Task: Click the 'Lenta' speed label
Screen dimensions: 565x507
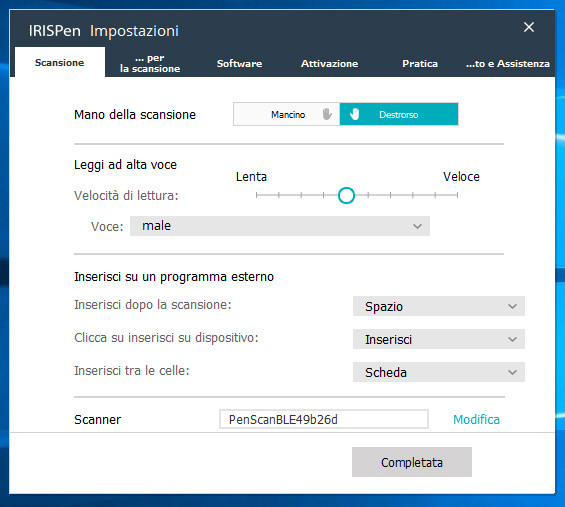Action: pos(251,177)
